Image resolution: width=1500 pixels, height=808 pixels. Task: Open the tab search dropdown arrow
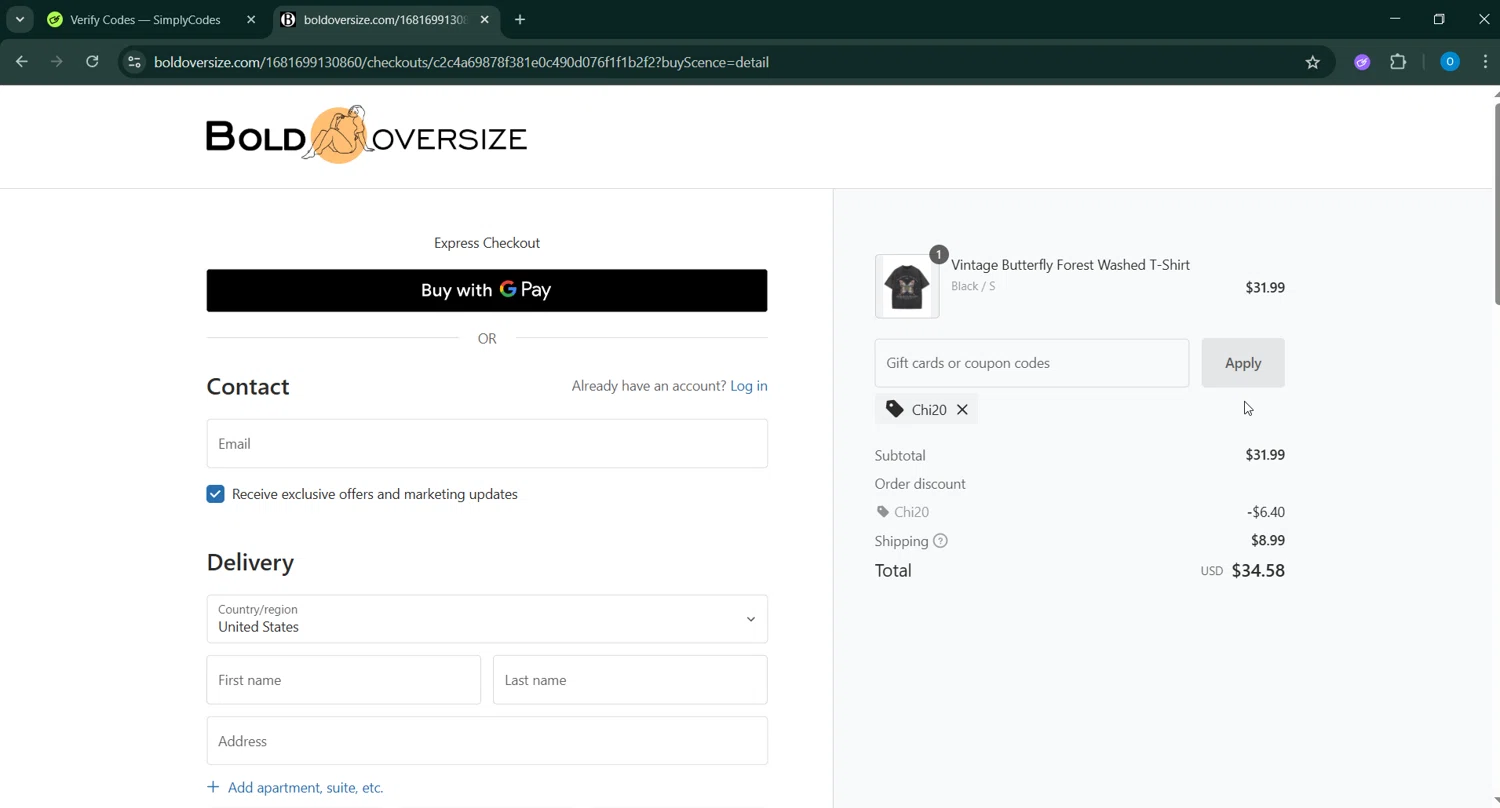[x=19, y=19]
